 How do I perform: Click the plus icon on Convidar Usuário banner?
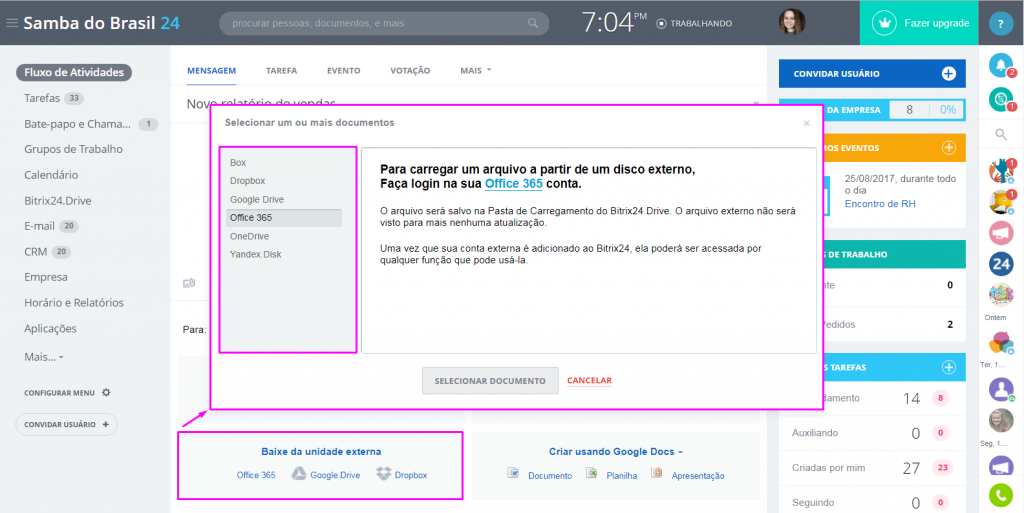point(948,74)
